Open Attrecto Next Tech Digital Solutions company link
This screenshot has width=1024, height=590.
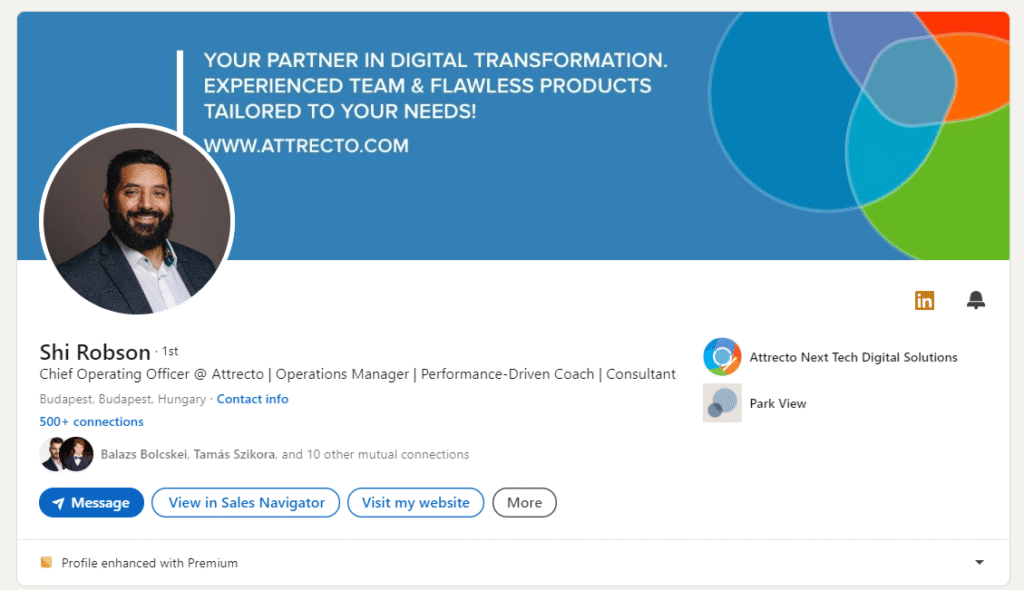pyautogui.click(x=853, y=357)
